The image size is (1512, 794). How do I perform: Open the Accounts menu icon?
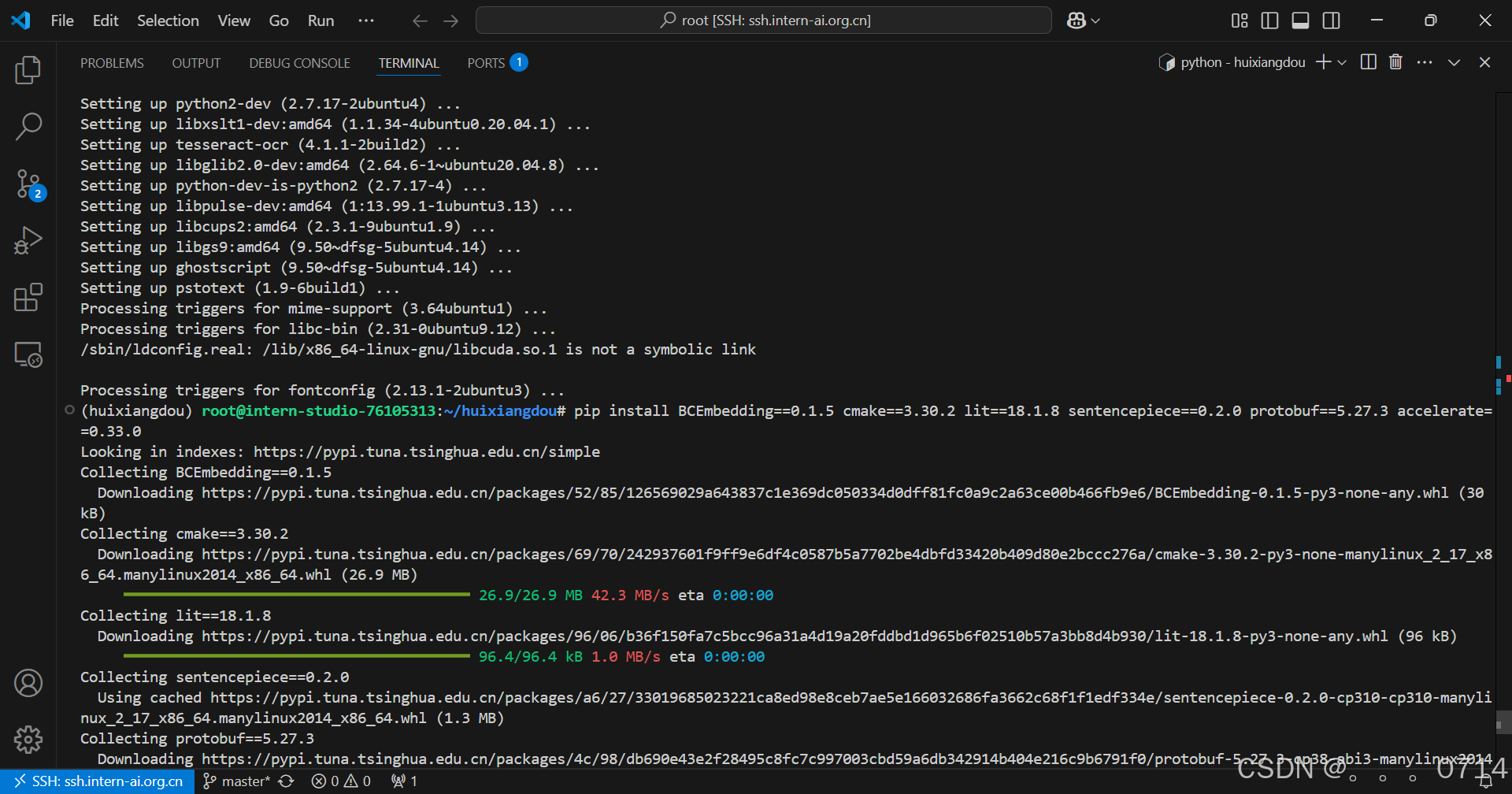[x=28, y=683]
